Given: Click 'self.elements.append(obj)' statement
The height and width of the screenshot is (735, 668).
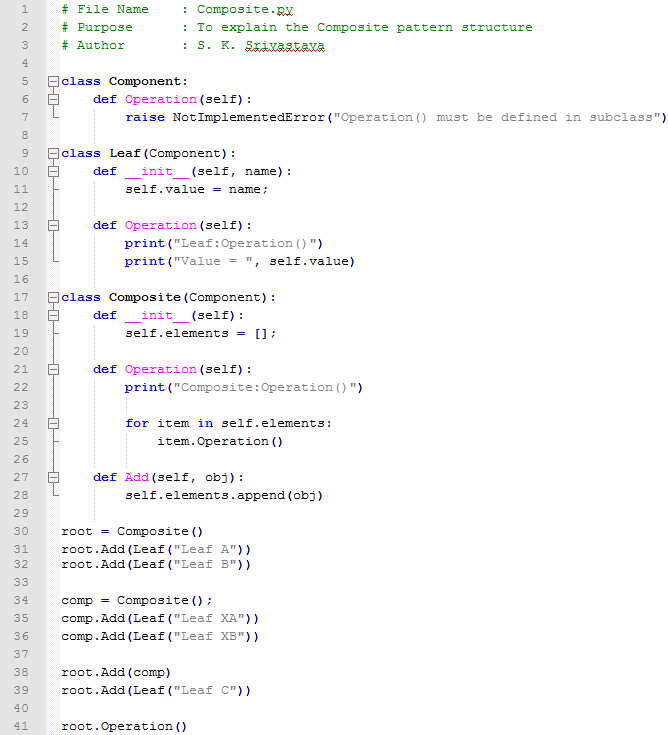Looking at the screenshot, I should tap(224, 495).
